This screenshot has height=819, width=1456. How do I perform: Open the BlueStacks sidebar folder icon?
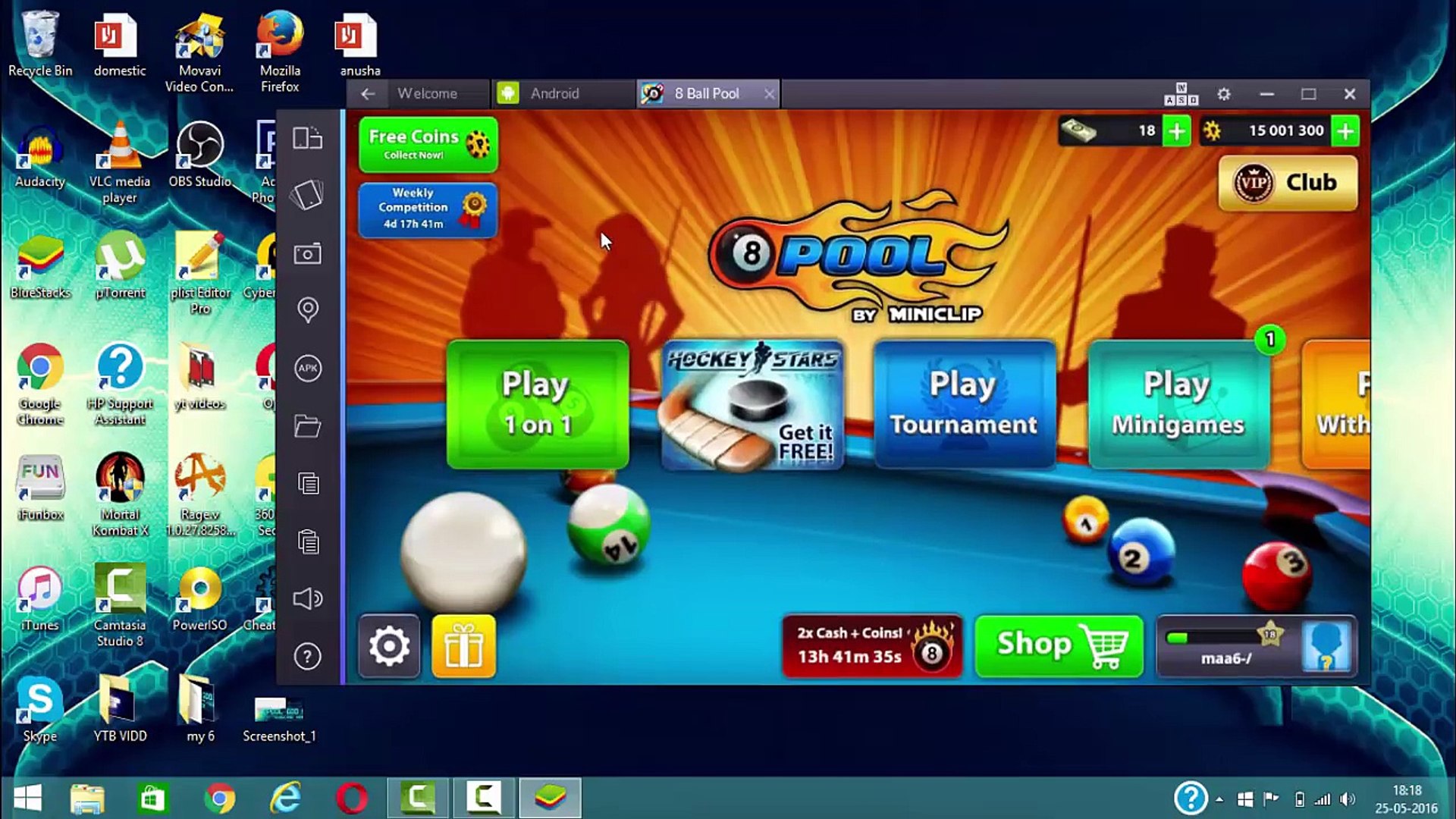(307, 426)
